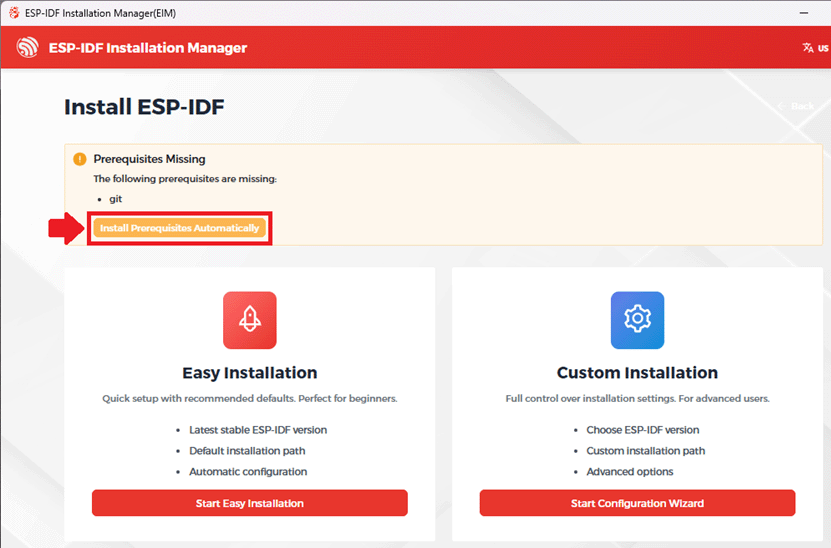Click the Custom Installation heading

point(637,373)
